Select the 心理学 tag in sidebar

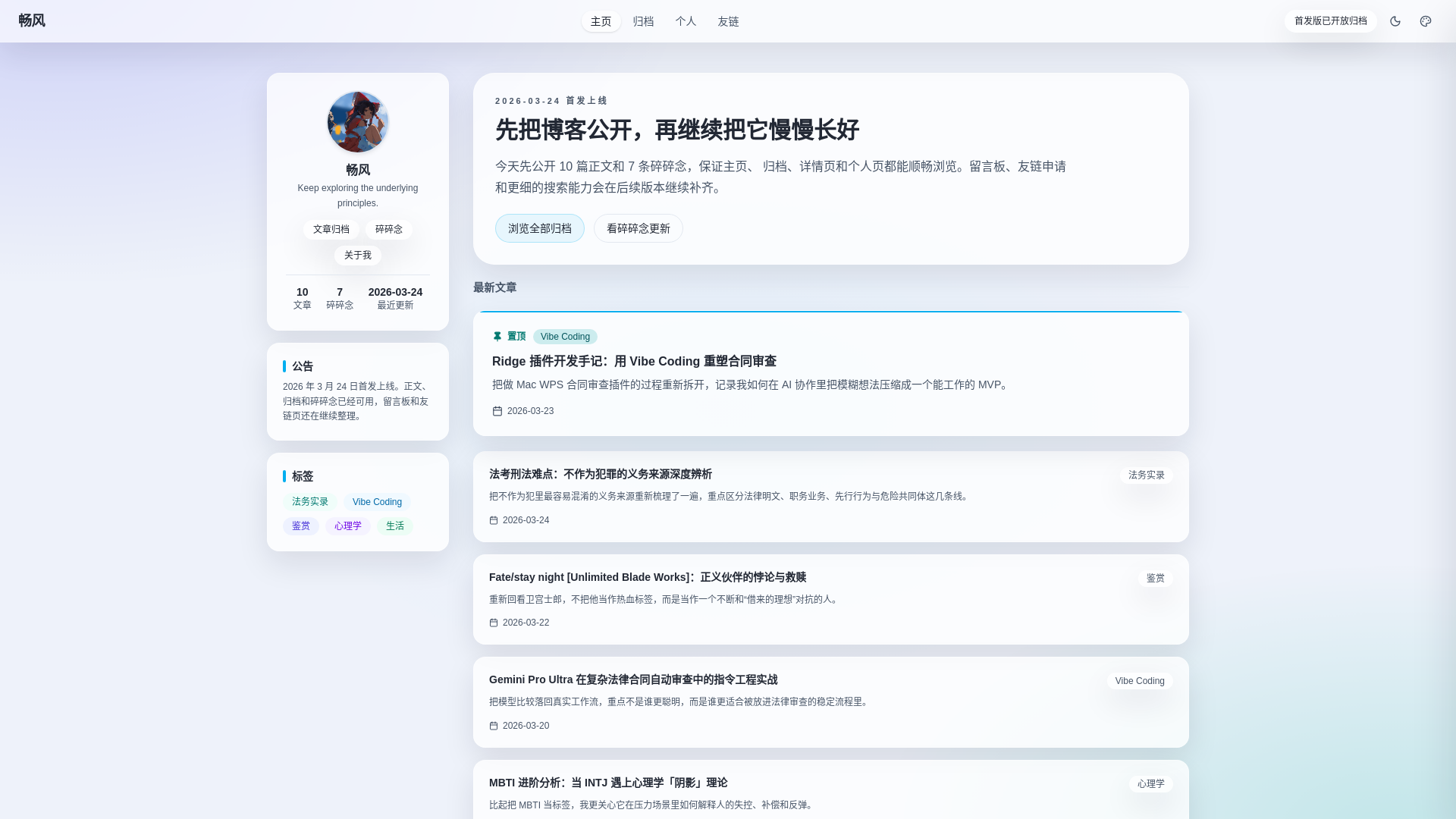coord(348,526)
